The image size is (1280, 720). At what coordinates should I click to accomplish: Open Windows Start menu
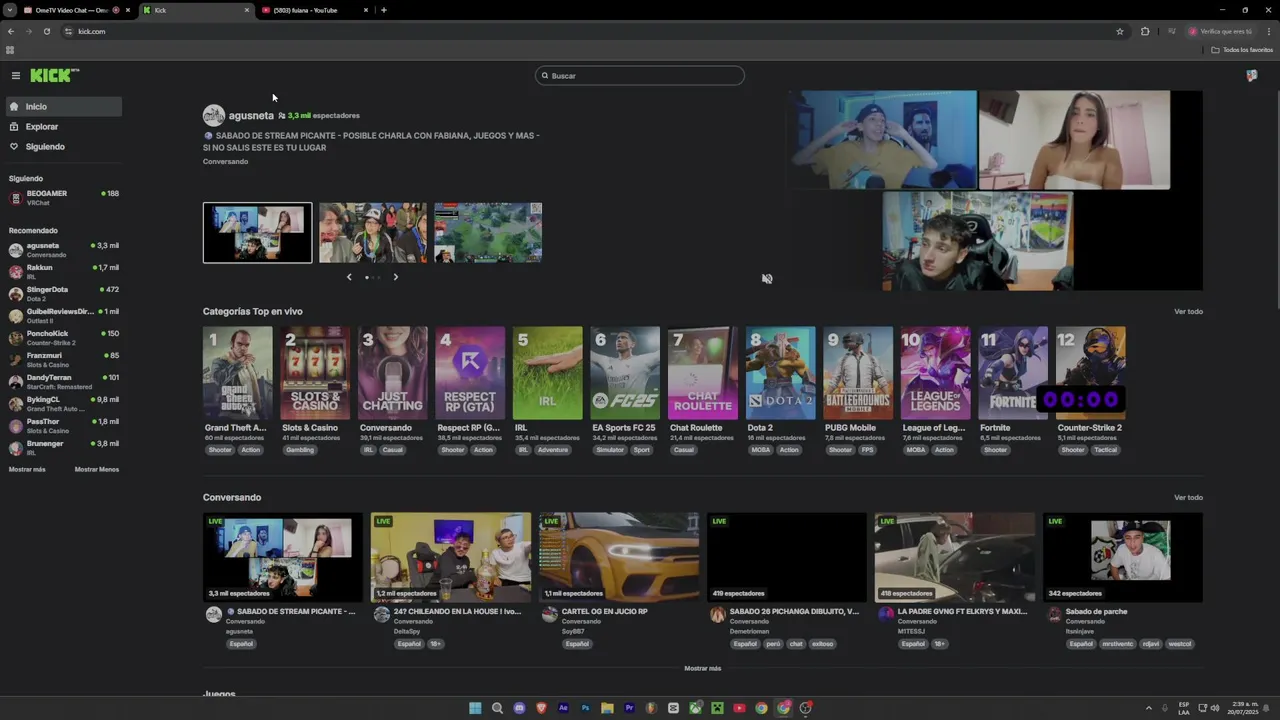point(475,708)
